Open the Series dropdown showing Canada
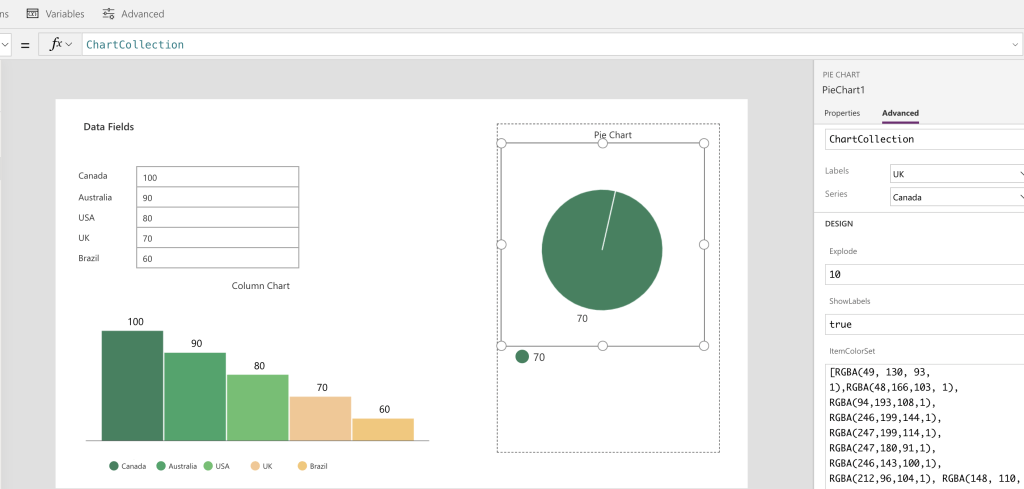1024x489 pixels. point(957,197)
